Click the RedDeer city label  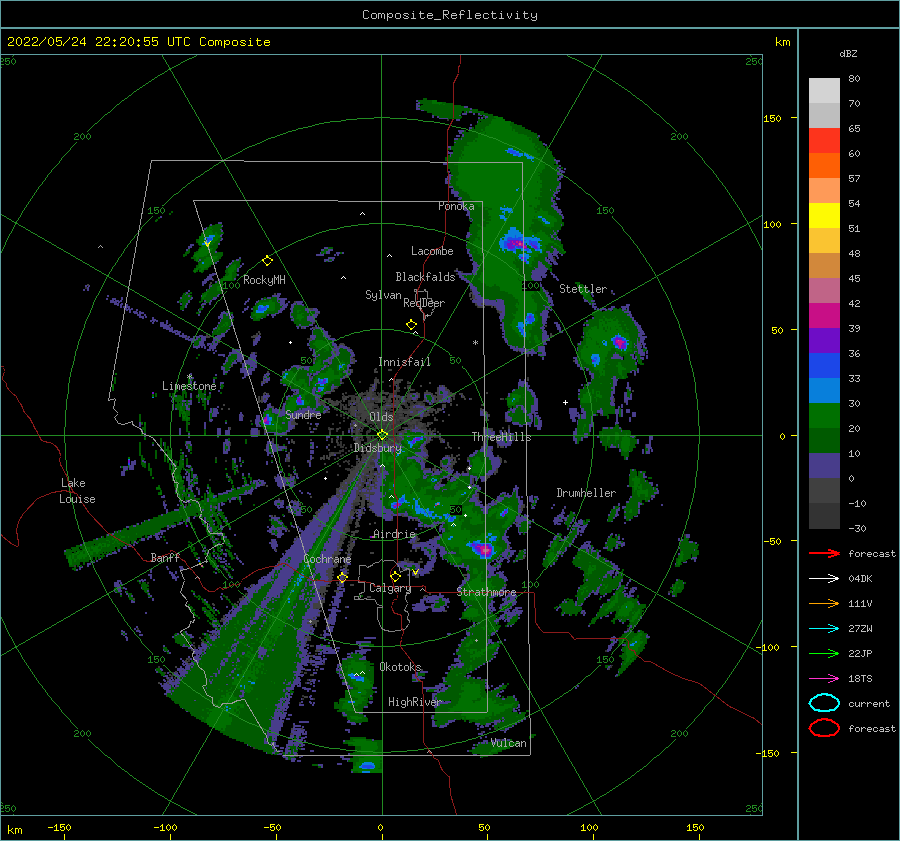[x=424, y=303]
